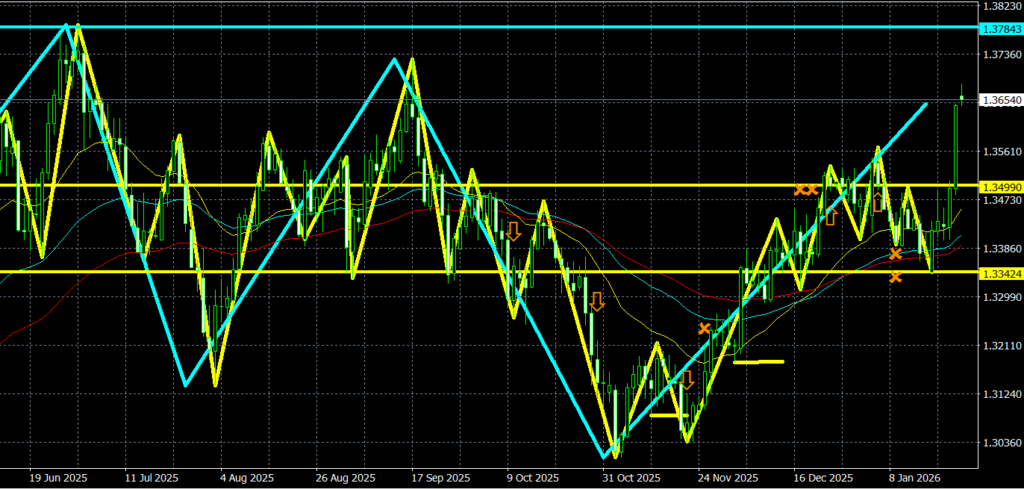Select the upper short yellow horizontal segment
Viewport: 1024px width, 489px height.
tap(758, 362)
